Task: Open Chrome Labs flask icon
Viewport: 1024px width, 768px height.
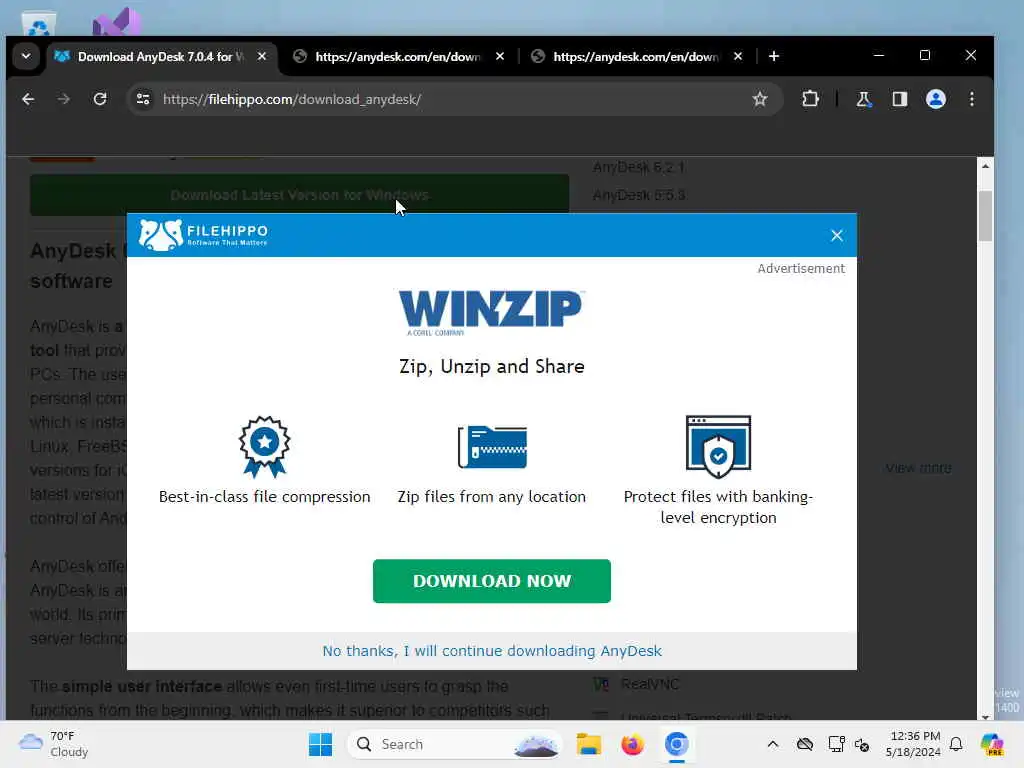Action: 863,99
